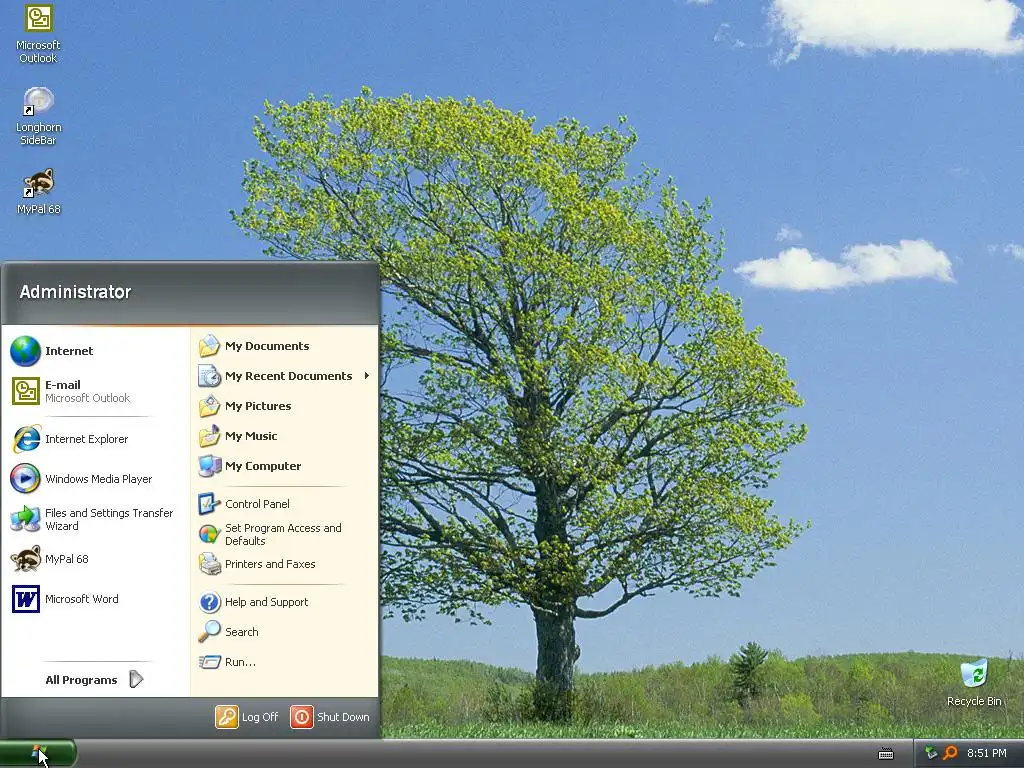The width and height of the screenshot is (1024, 768).
Task: Click Files and Settings Transfer Wizard icon
Action: 25,519
